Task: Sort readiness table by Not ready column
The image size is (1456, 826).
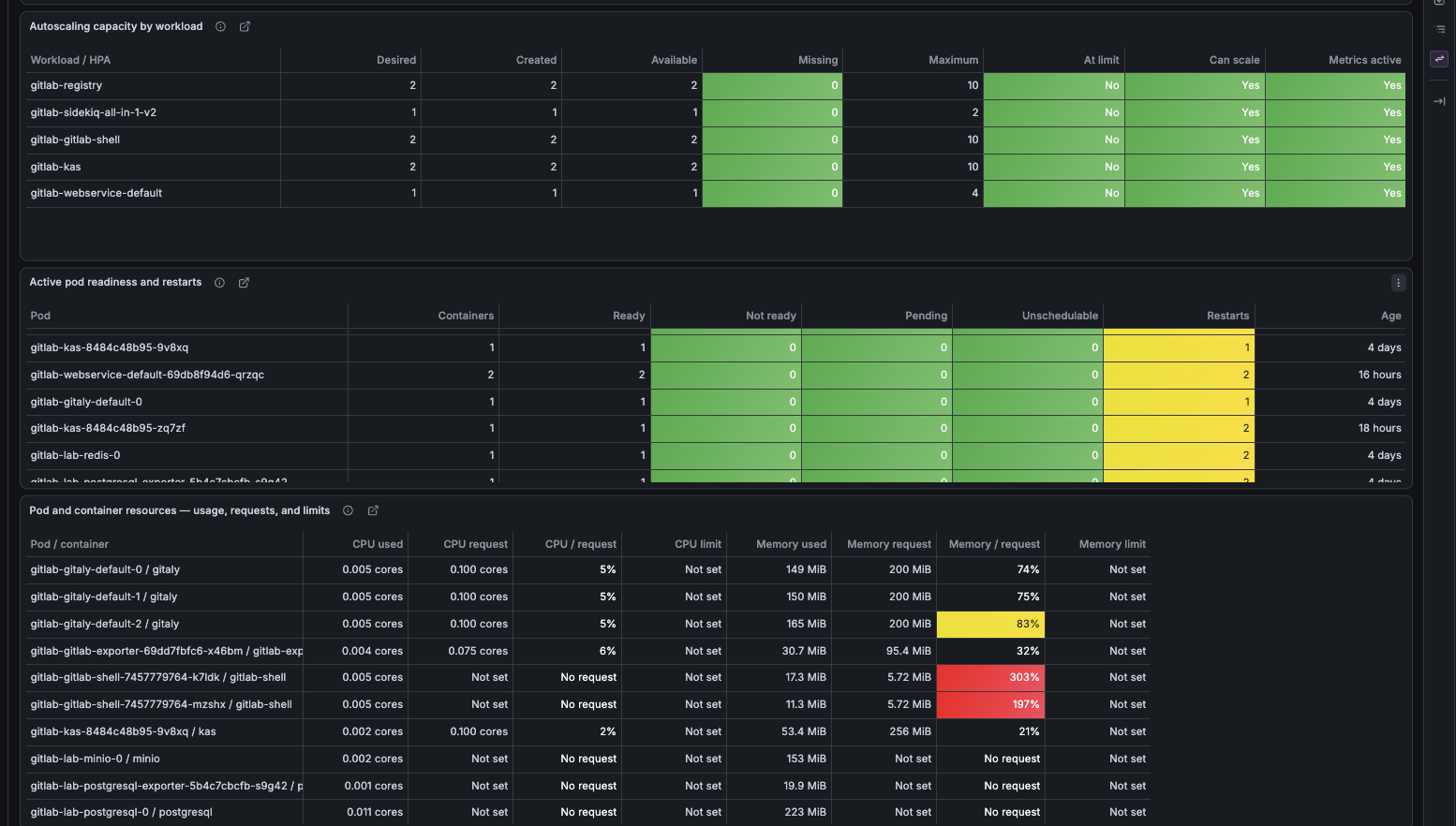Action: point(771,316)
